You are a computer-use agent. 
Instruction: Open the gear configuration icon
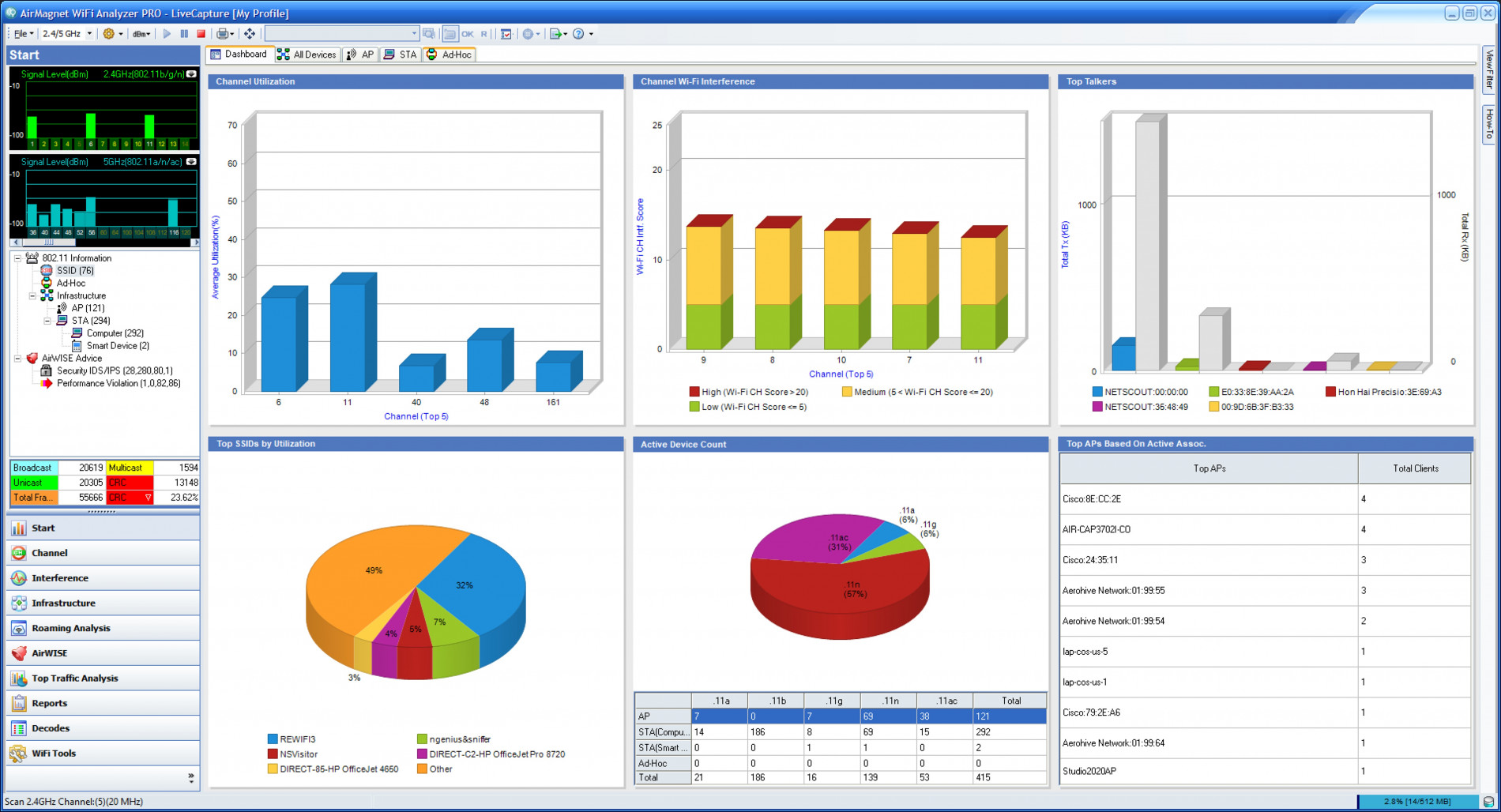(x=109, y=34)
